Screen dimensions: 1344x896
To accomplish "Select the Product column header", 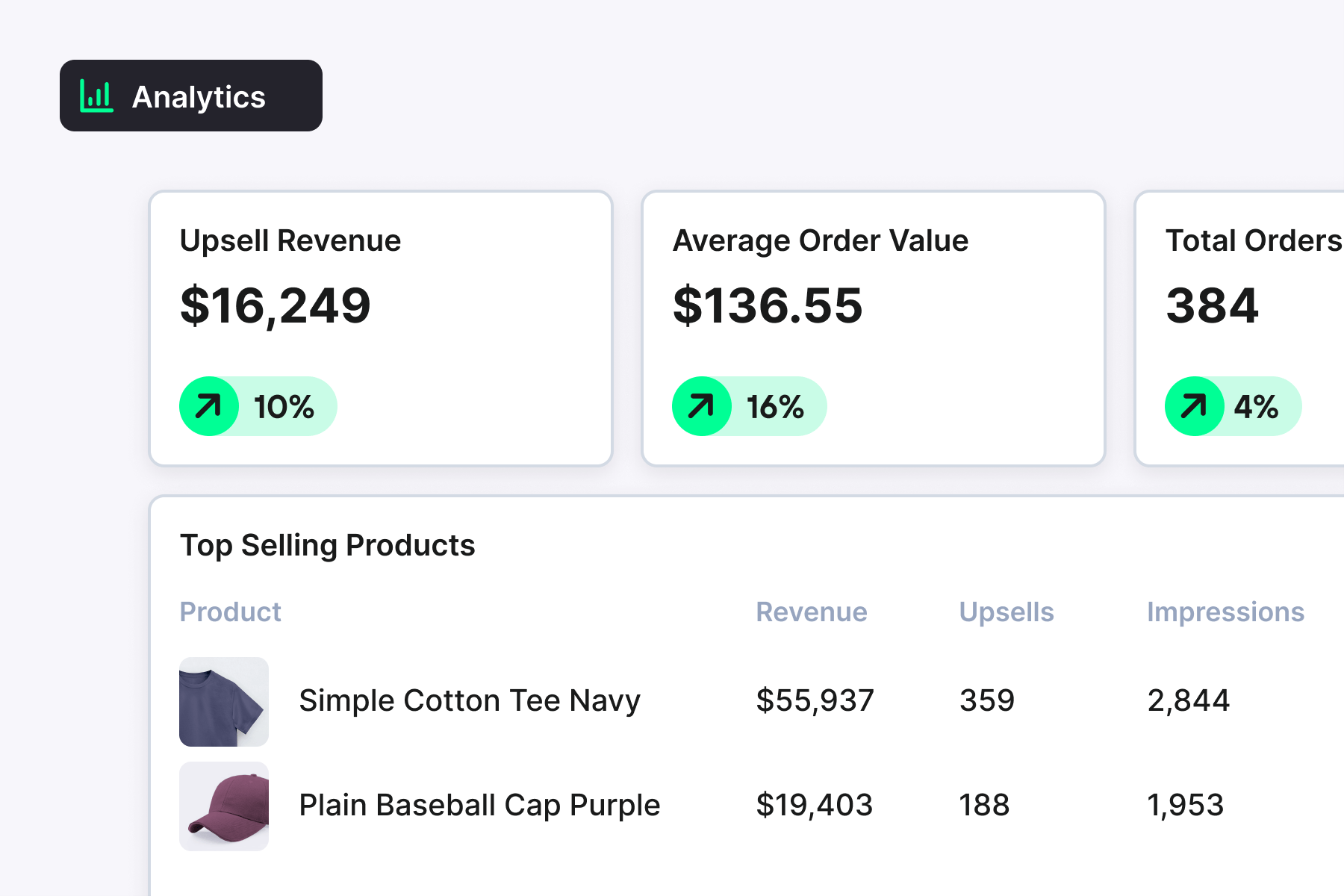I will 230,612.
